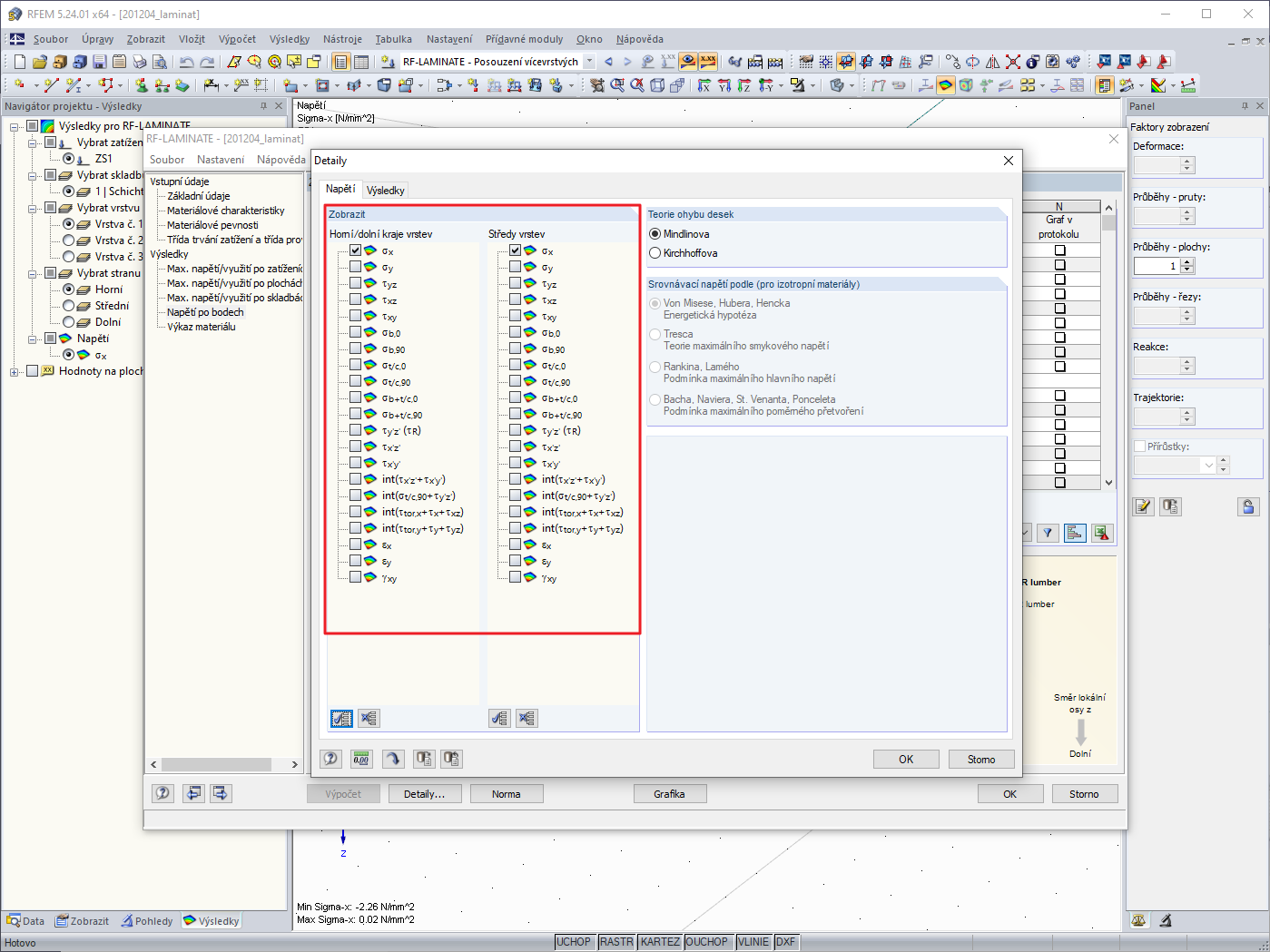Open the Výpočet menu

point(237,39)
